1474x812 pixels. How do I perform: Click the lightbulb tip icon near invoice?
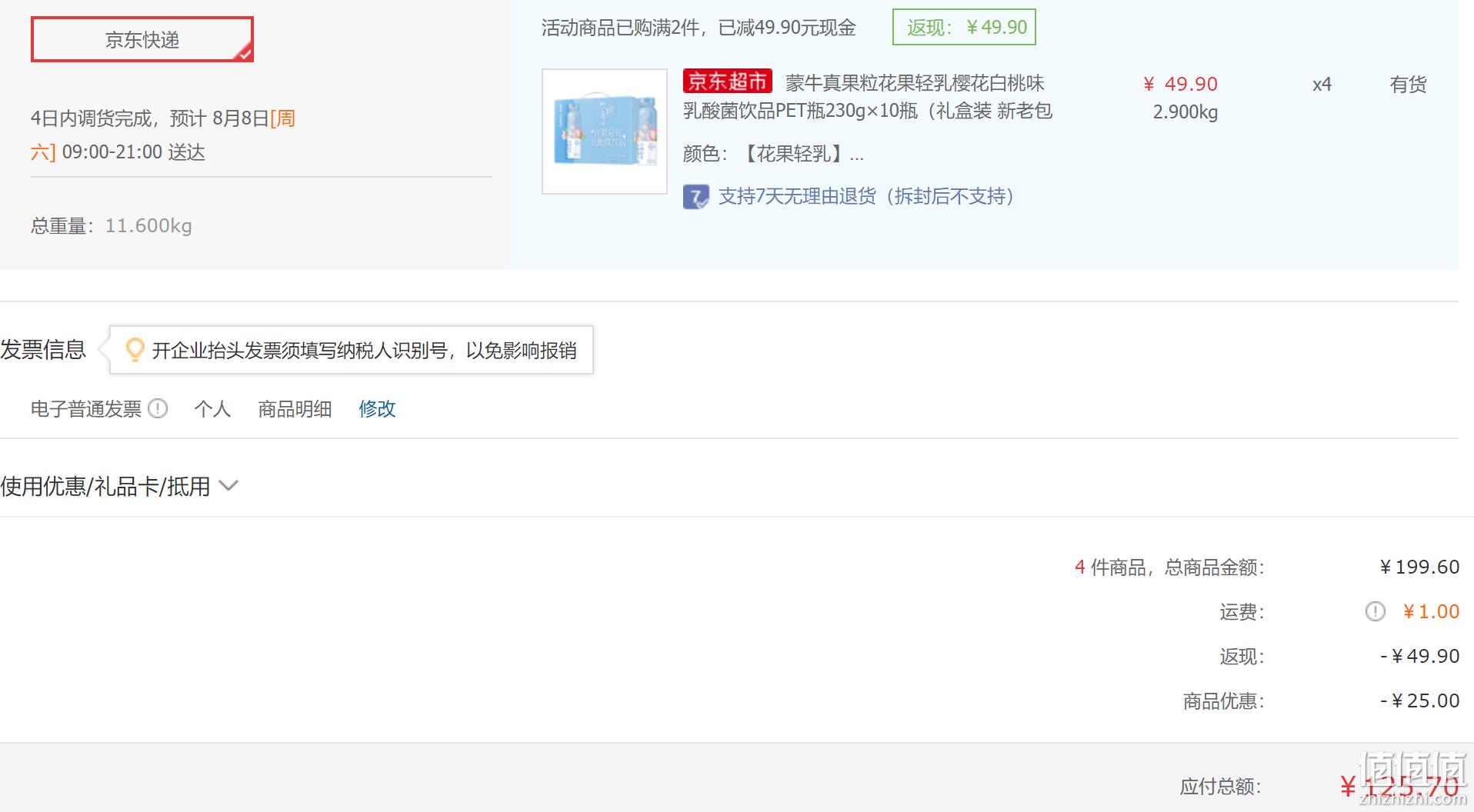135,350
